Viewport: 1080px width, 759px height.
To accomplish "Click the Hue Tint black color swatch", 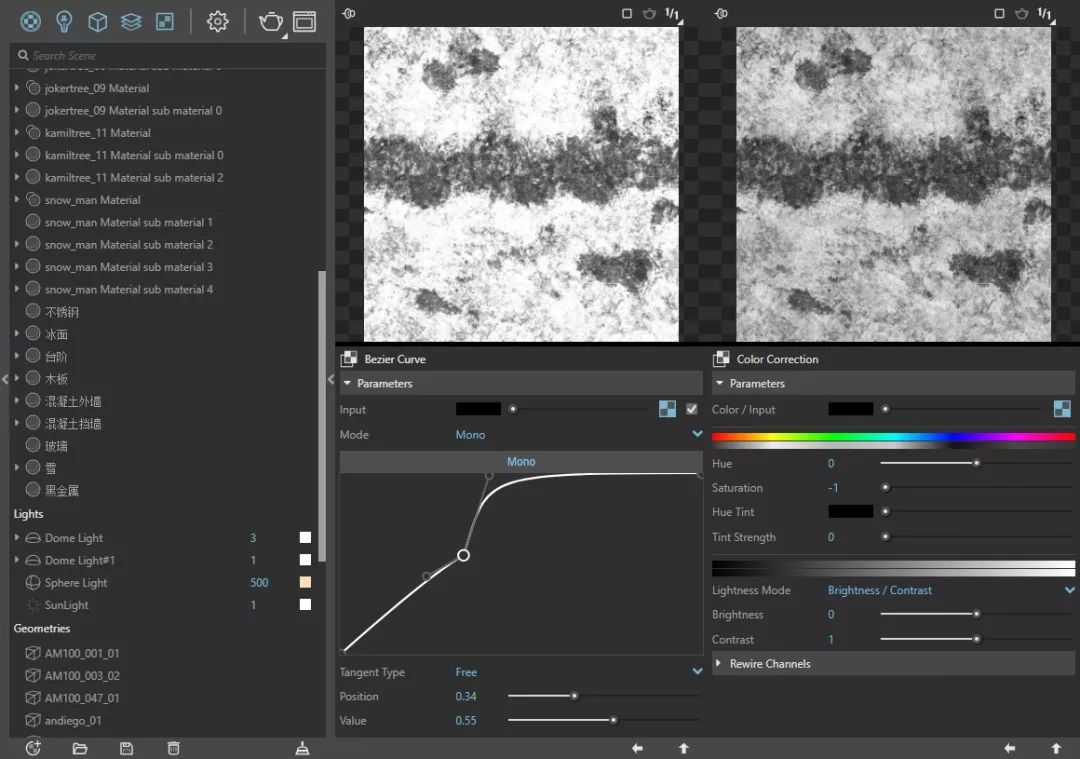I will coord(850,512).
